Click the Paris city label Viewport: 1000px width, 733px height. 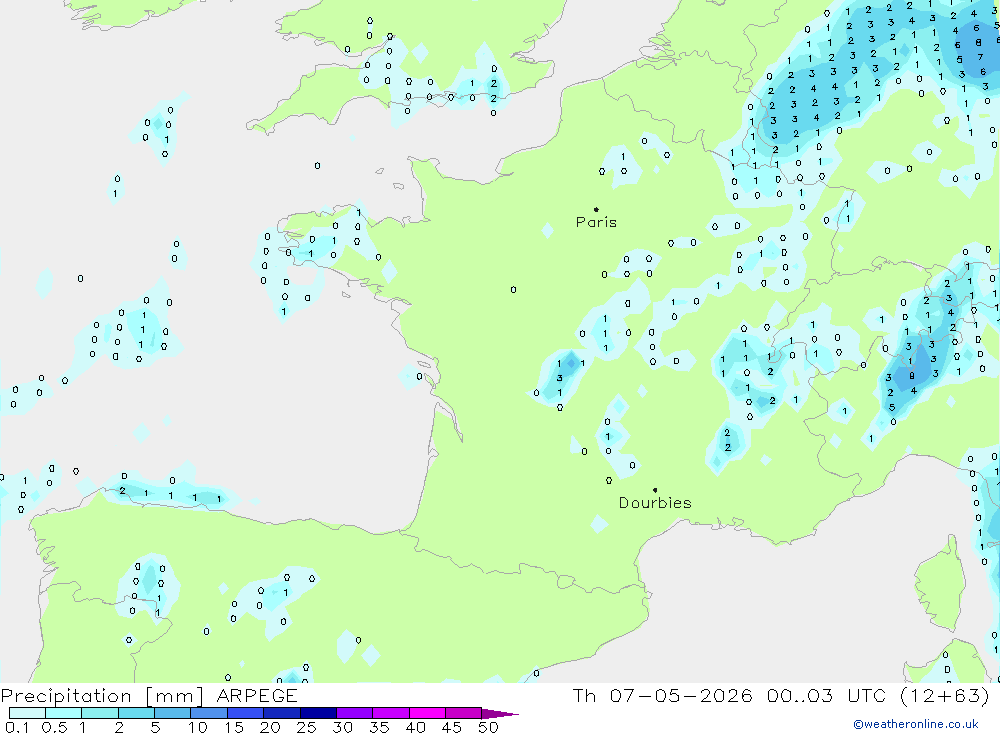click(596, 222)
